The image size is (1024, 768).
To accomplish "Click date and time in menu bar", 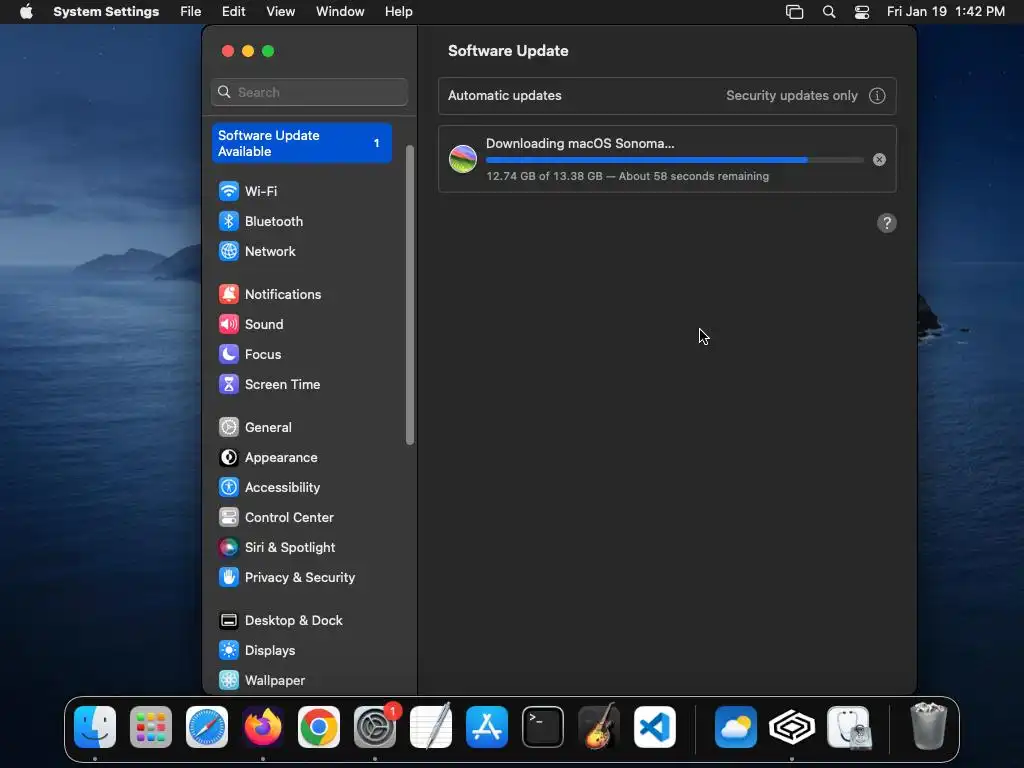I will coord(946,12).
